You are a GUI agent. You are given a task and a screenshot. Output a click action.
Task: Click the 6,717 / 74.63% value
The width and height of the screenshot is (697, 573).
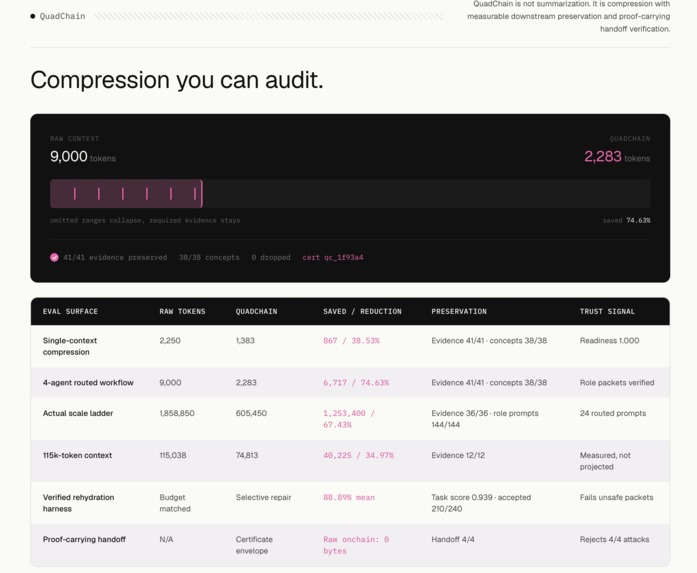356,383
